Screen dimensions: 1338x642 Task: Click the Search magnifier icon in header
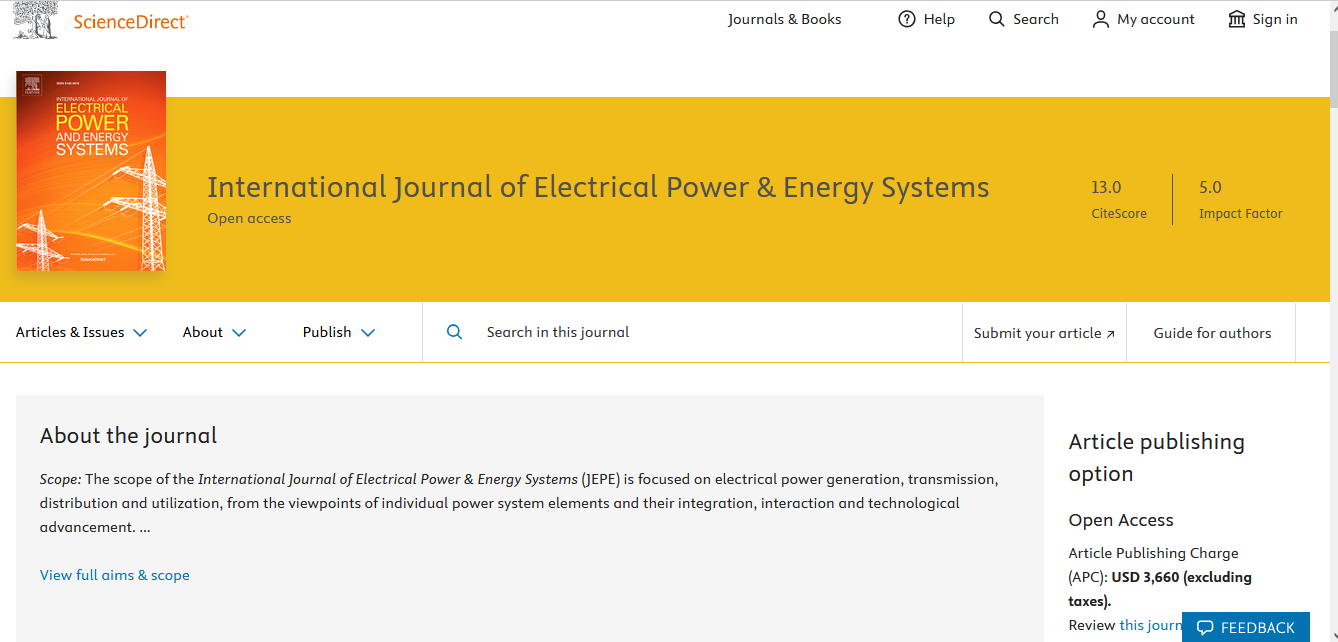tap(996, 19)
